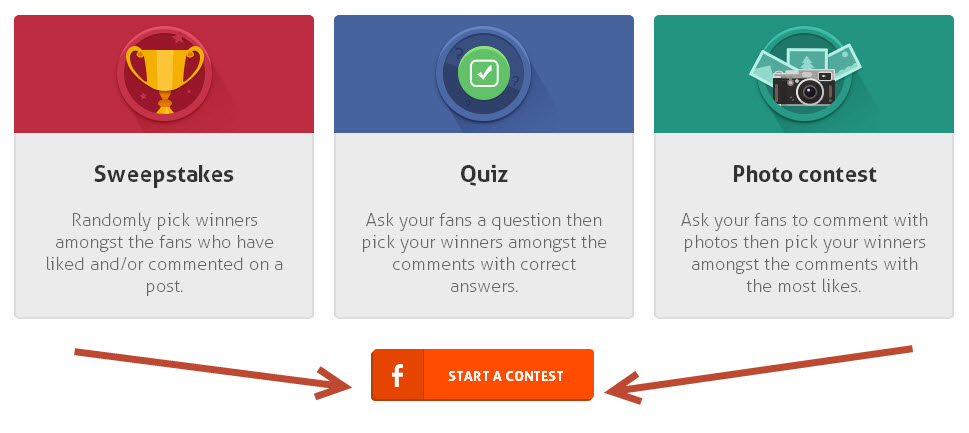Click the Facebook f logo icon
969x433 pixels.
(397, 376)
